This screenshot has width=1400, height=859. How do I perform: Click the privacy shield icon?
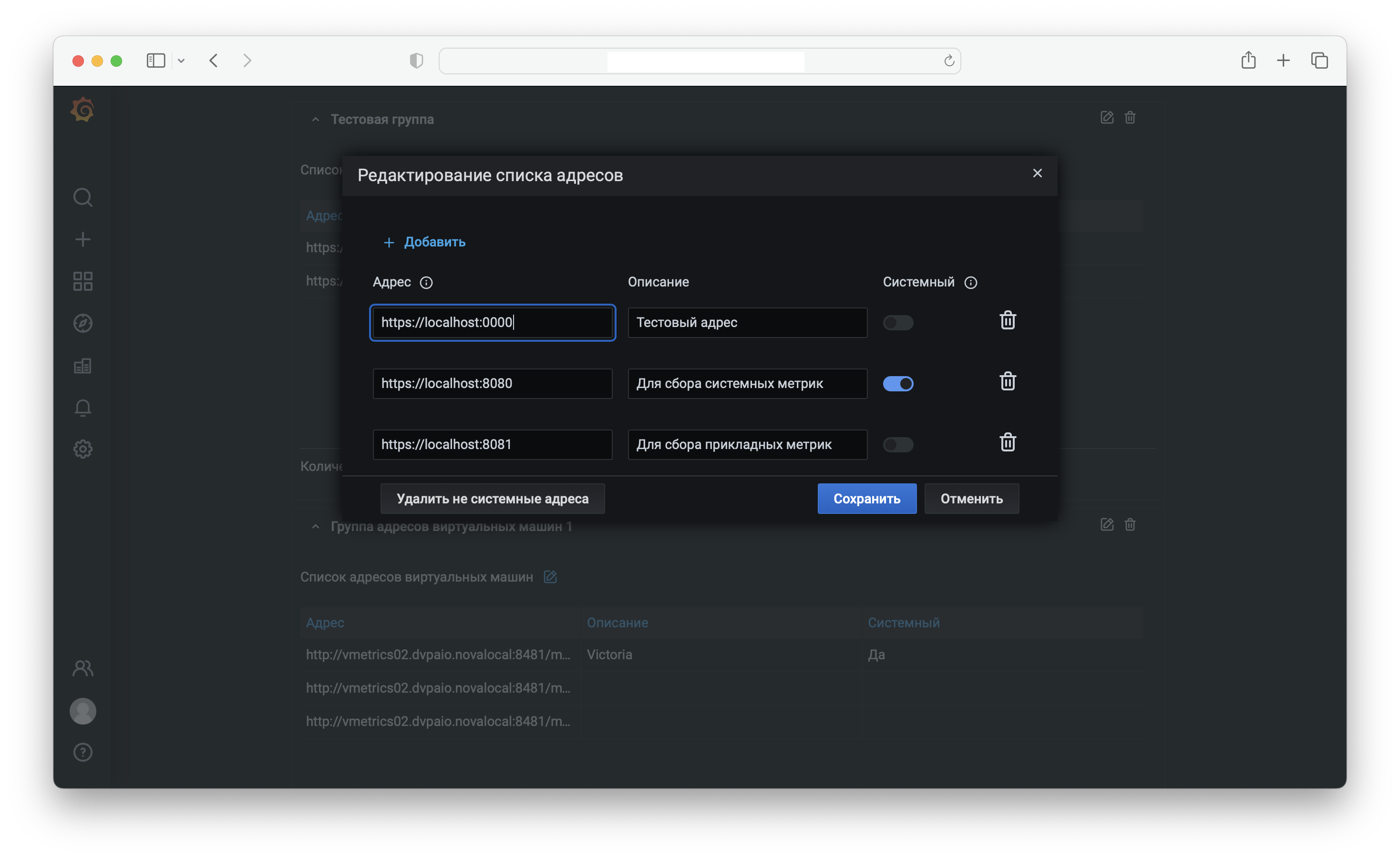point(416,61)
